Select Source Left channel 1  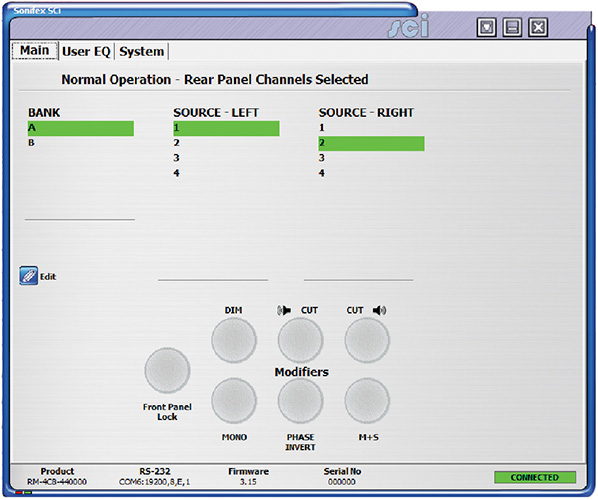pyautogui.click(x=226, y=128)
